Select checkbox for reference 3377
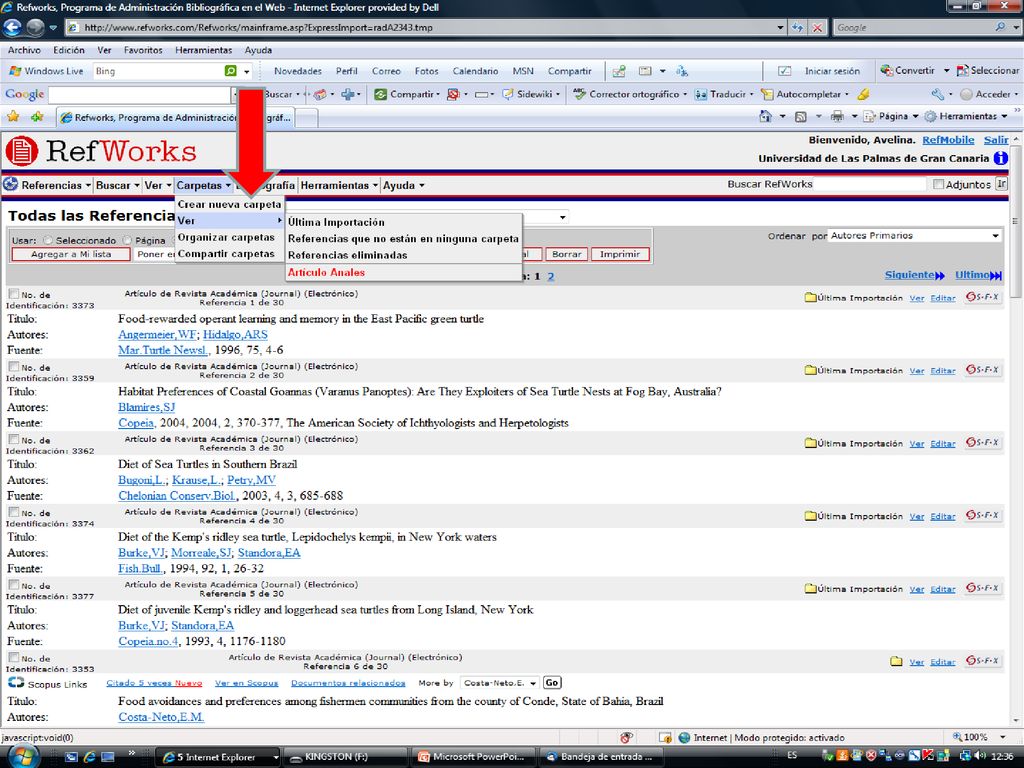This screenshot has height=768, width=1024. 13,585
